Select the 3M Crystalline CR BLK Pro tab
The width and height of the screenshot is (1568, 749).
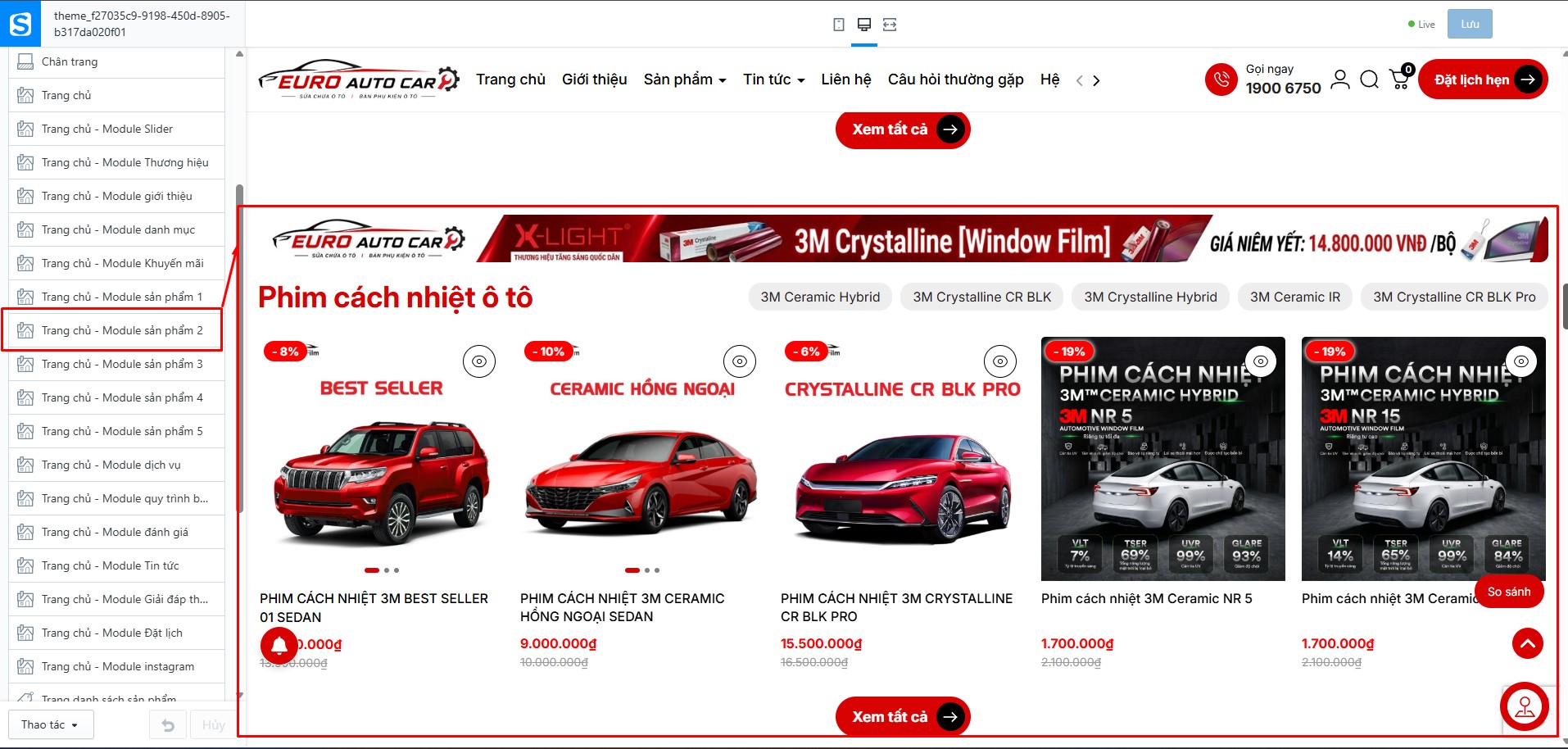1455,297
